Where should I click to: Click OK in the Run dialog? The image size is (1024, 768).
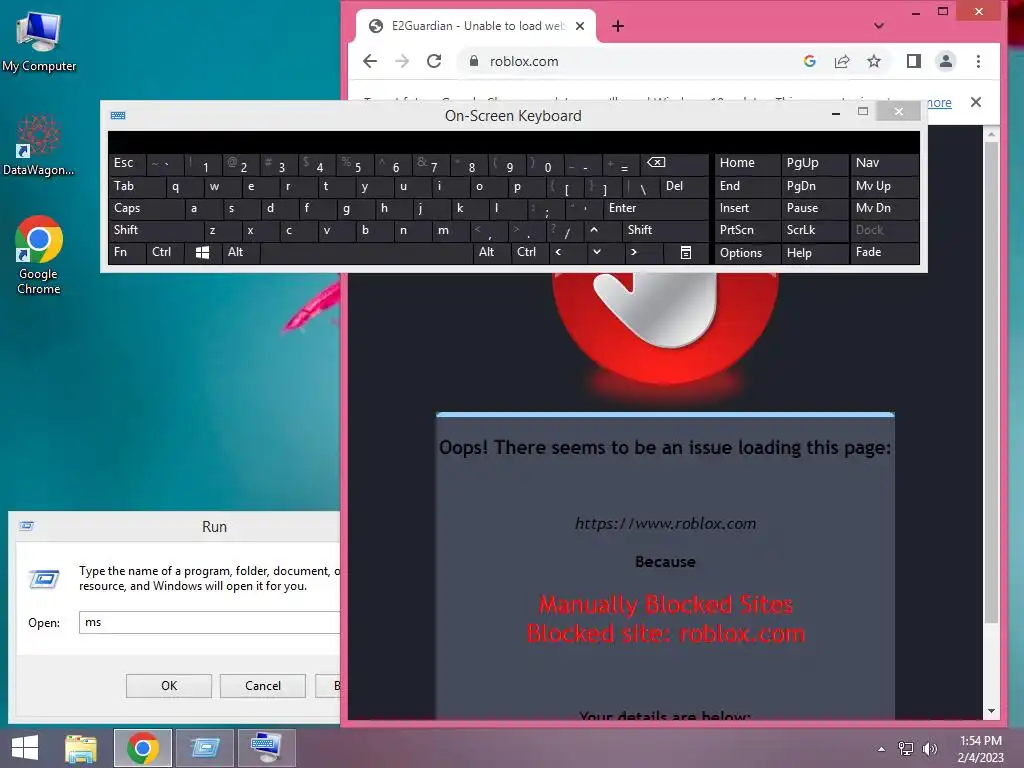point(168,686)
